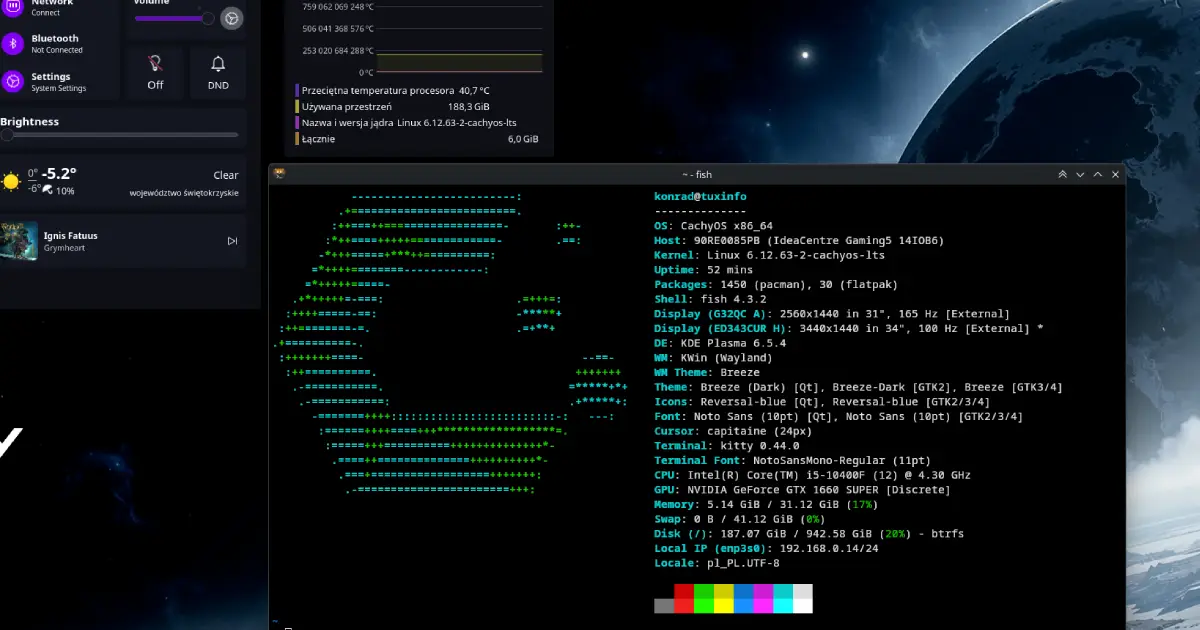Click the "Łącznie" legend entry

pos(319,139)
